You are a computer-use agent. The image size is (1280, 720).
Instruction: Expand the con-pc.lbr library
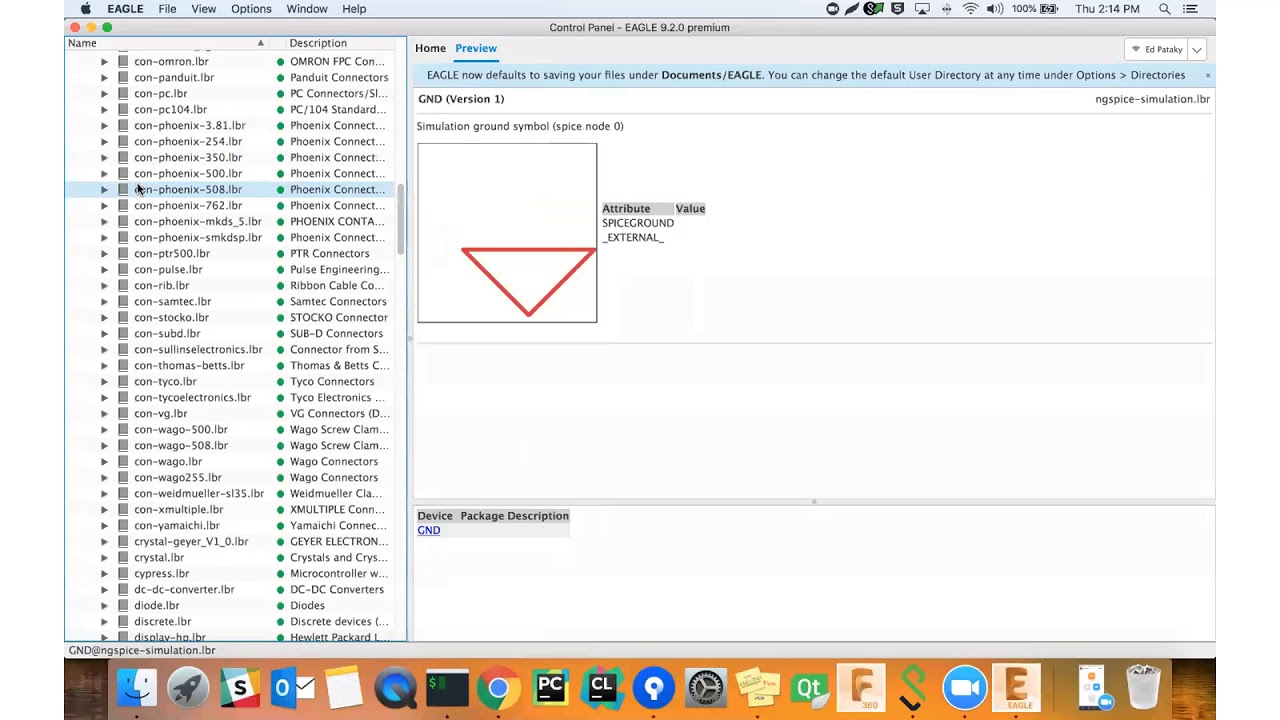tap(104, 93)
